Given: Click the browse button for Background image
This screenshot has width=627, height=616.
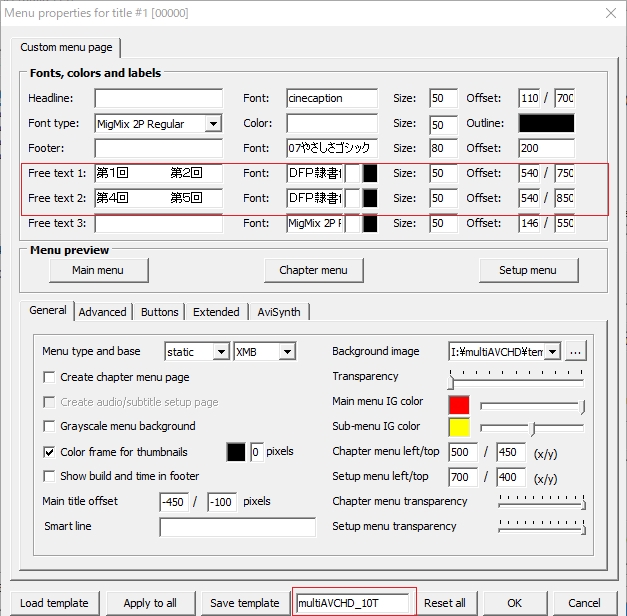Looking at the screenshot, I should tap(575, 352).
